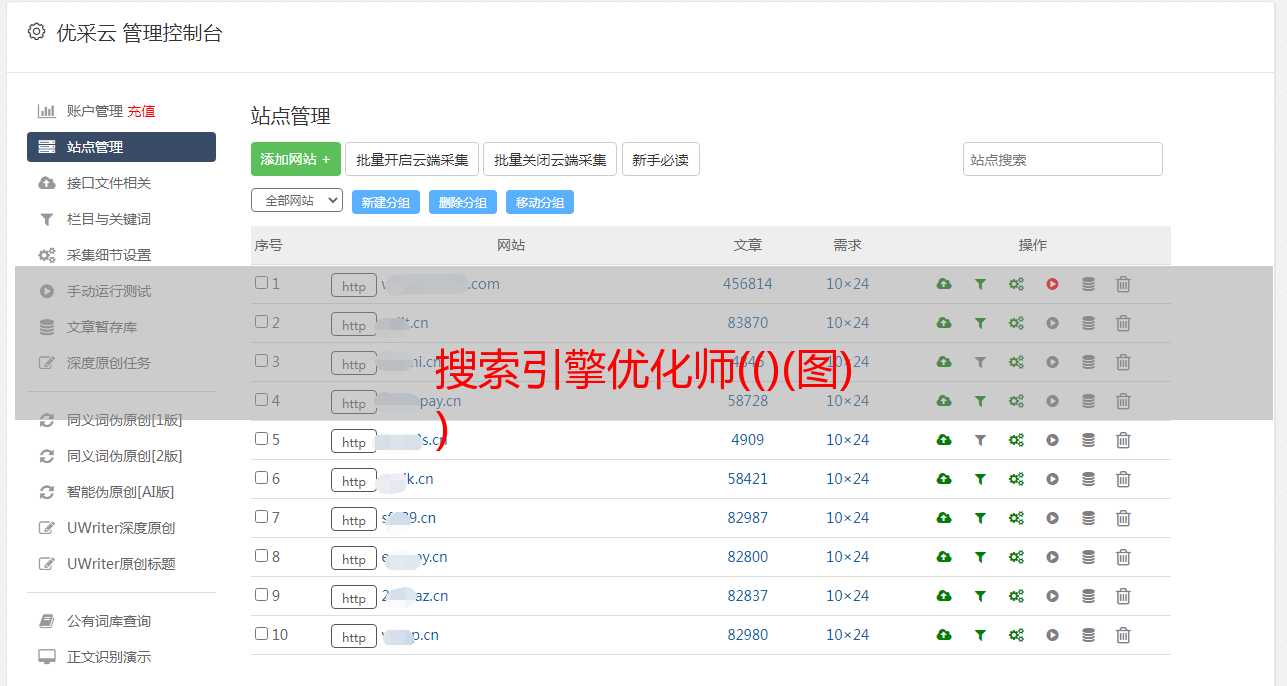Focus the 站点搜索 search field
Image resolution: width=1287 pixels, height=686 pixels.
coord(1063,159)
